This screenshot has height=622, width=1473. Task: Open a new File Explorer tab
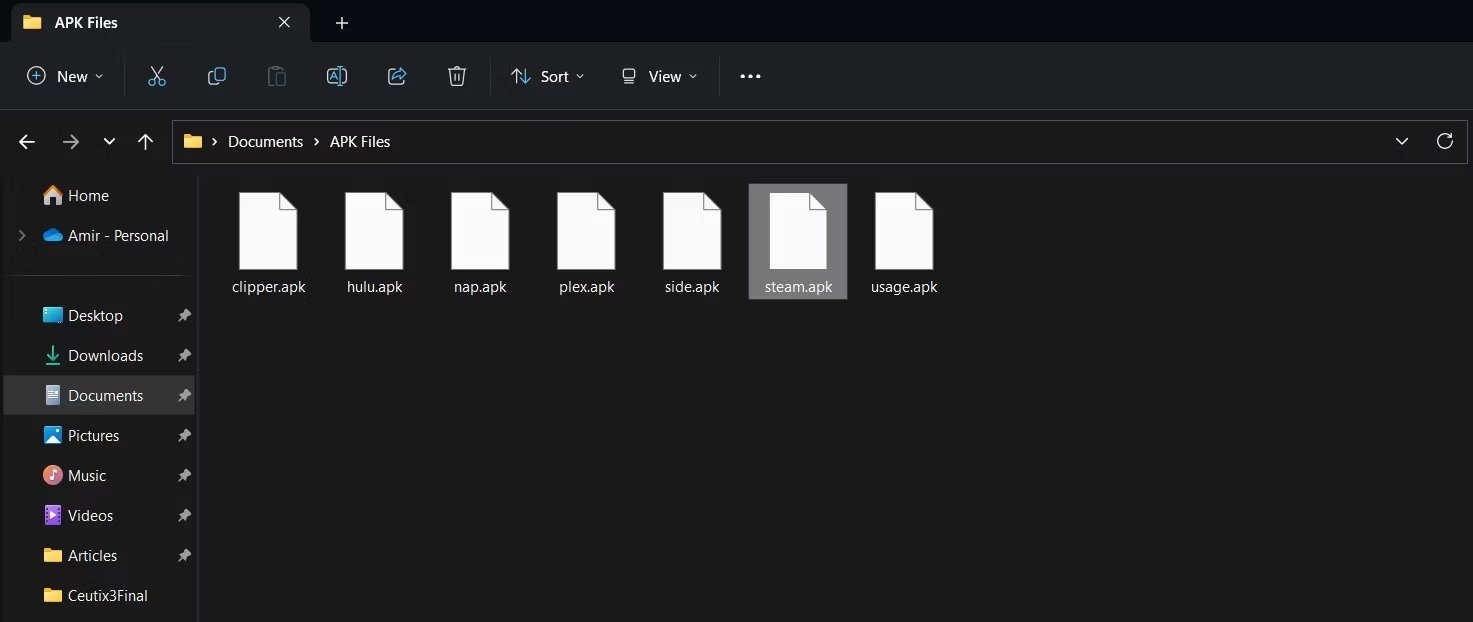click(342, 22)
